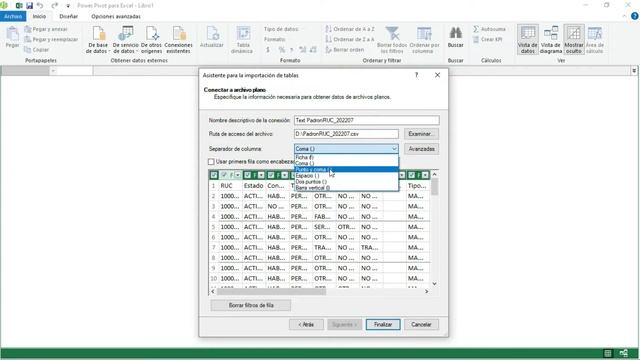Open the RUC column filter arrow
Screen dimensions: 640x360
pyautogui.click(x=238, y=175)
